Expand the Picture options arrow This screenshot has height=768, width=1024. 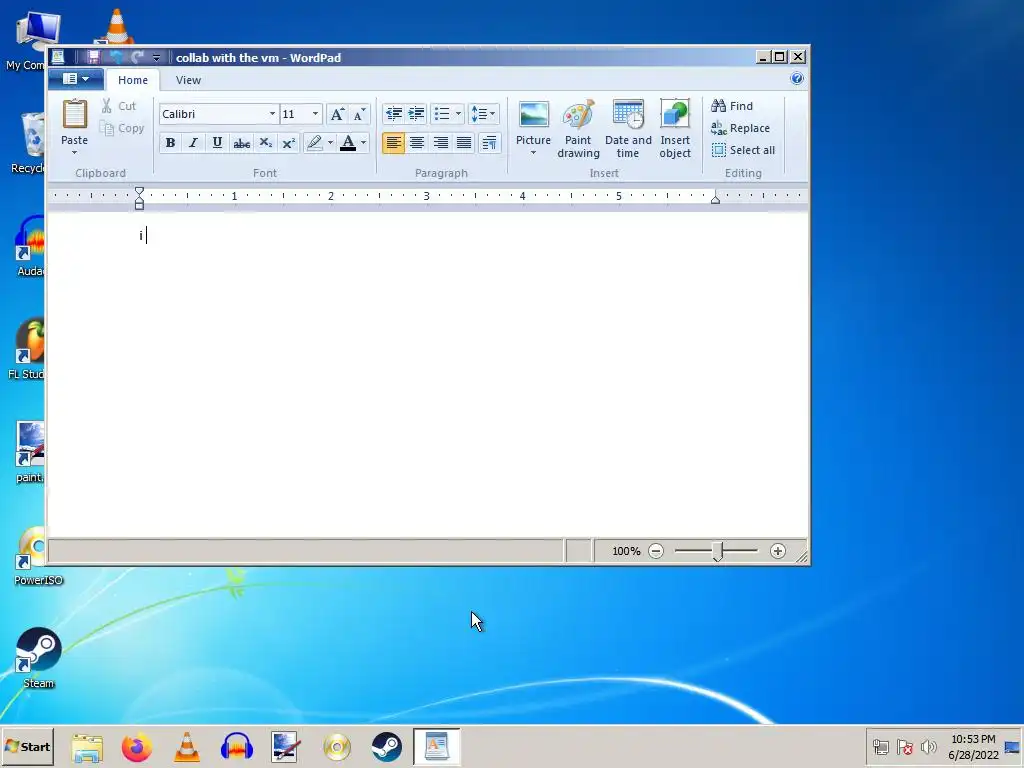(x=533, y=153)
